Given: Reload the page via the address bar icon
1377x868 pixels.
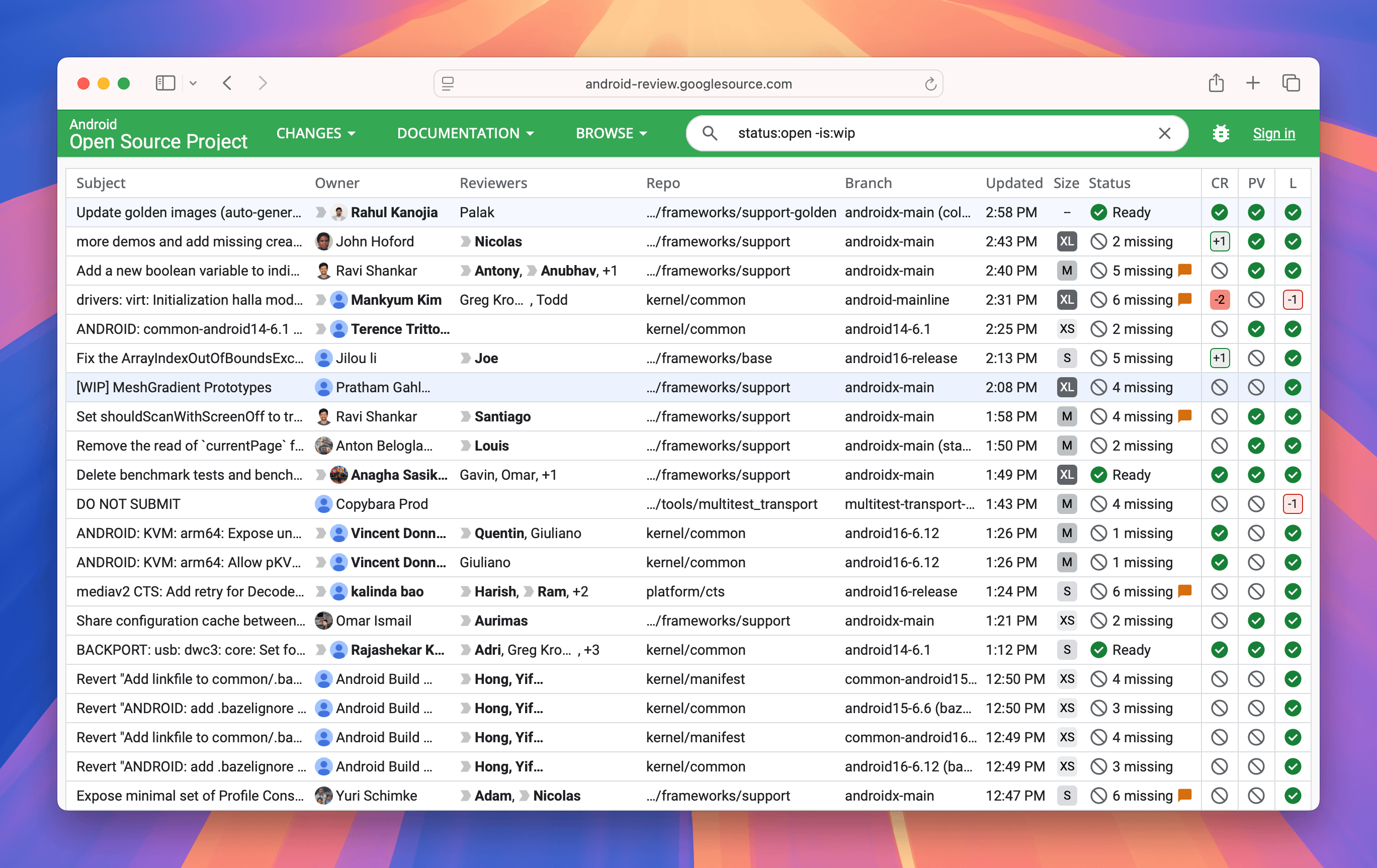Looking at the screenshot, I should (x=930, y=83).
